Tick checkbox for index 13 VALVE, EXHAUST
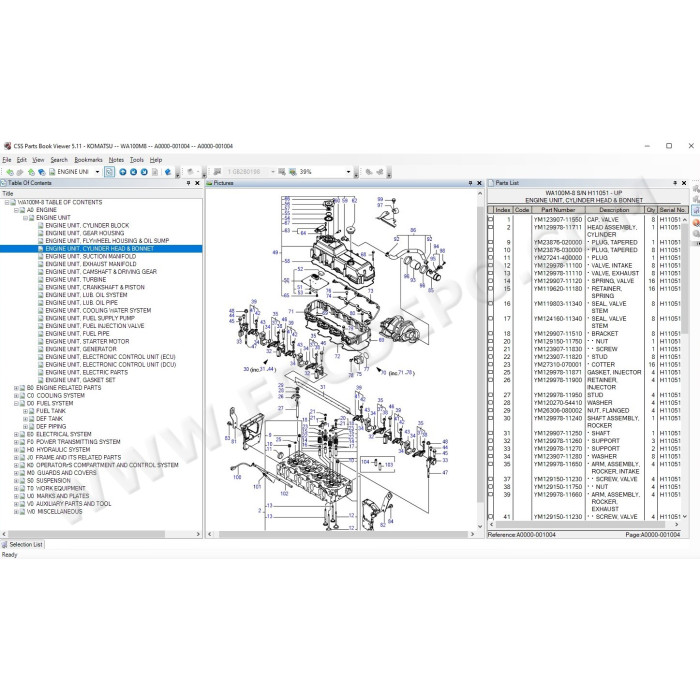The width and height of the screenshot is (700, 700). [491, 273]
